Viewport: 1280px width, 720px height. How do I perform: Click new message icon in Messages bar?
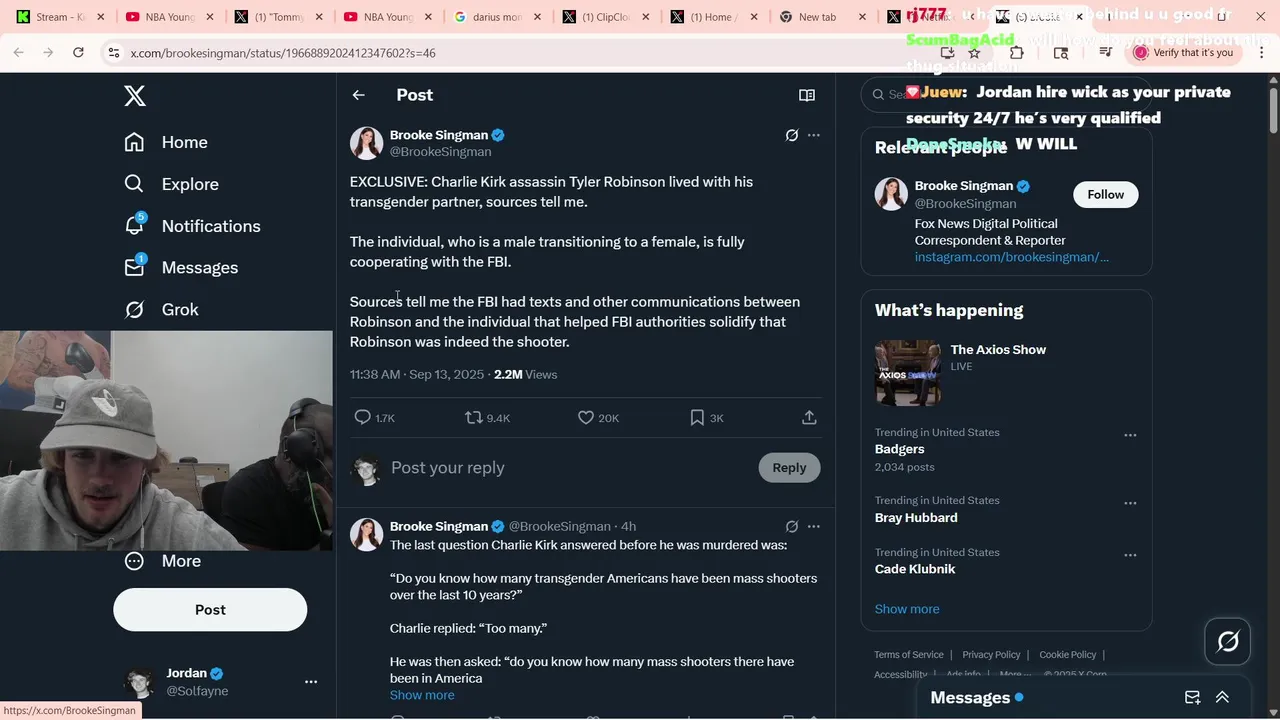coord(1193,698)
